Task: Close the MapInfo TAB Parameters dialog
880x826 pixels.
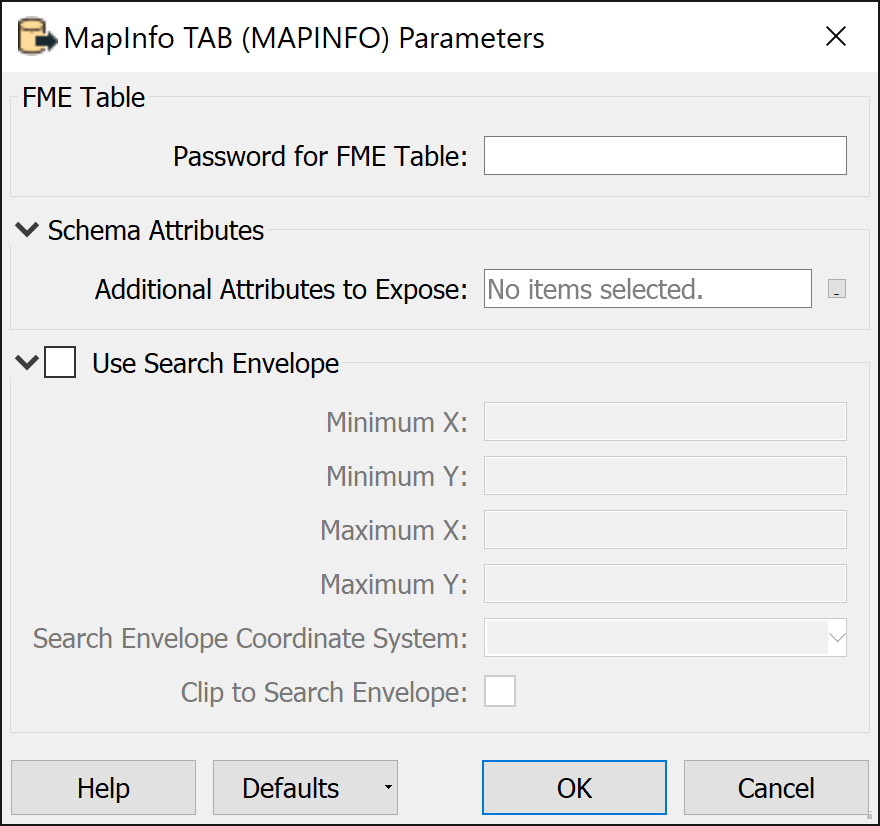Action: [x=836, y=36]
